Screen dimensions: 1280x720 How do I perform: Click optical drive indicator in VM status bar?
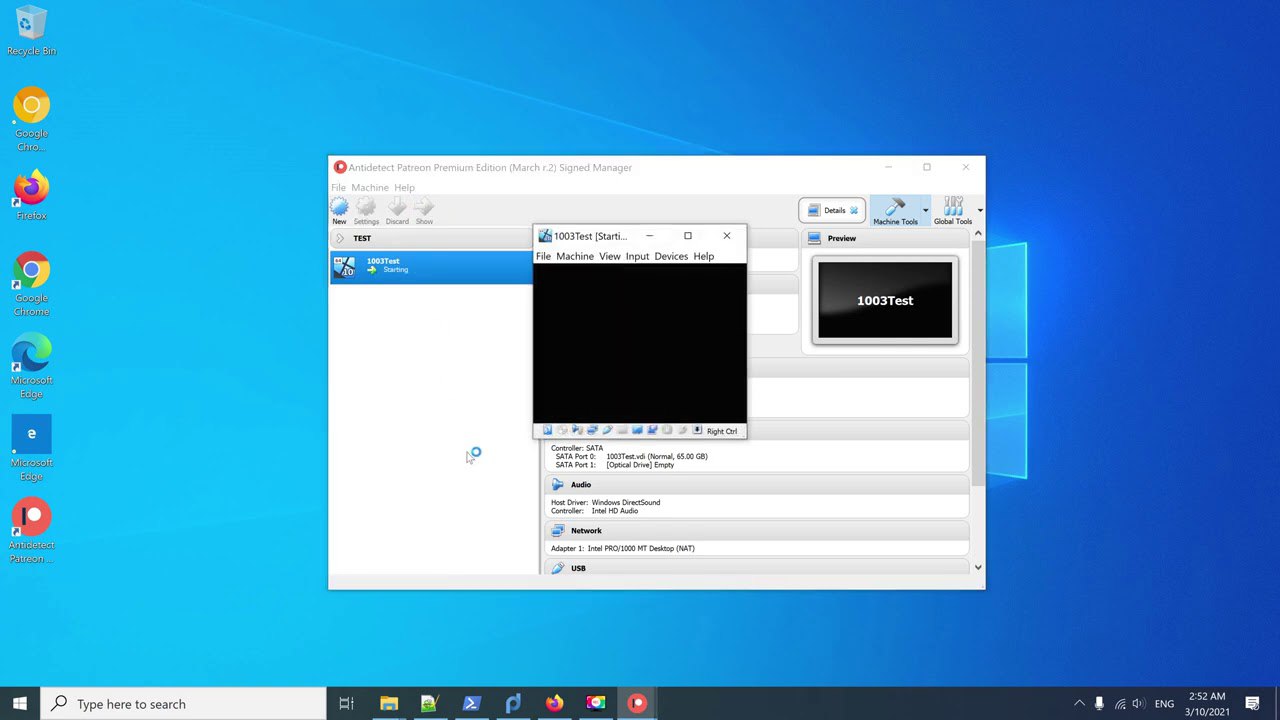click(x=562, y=431)
